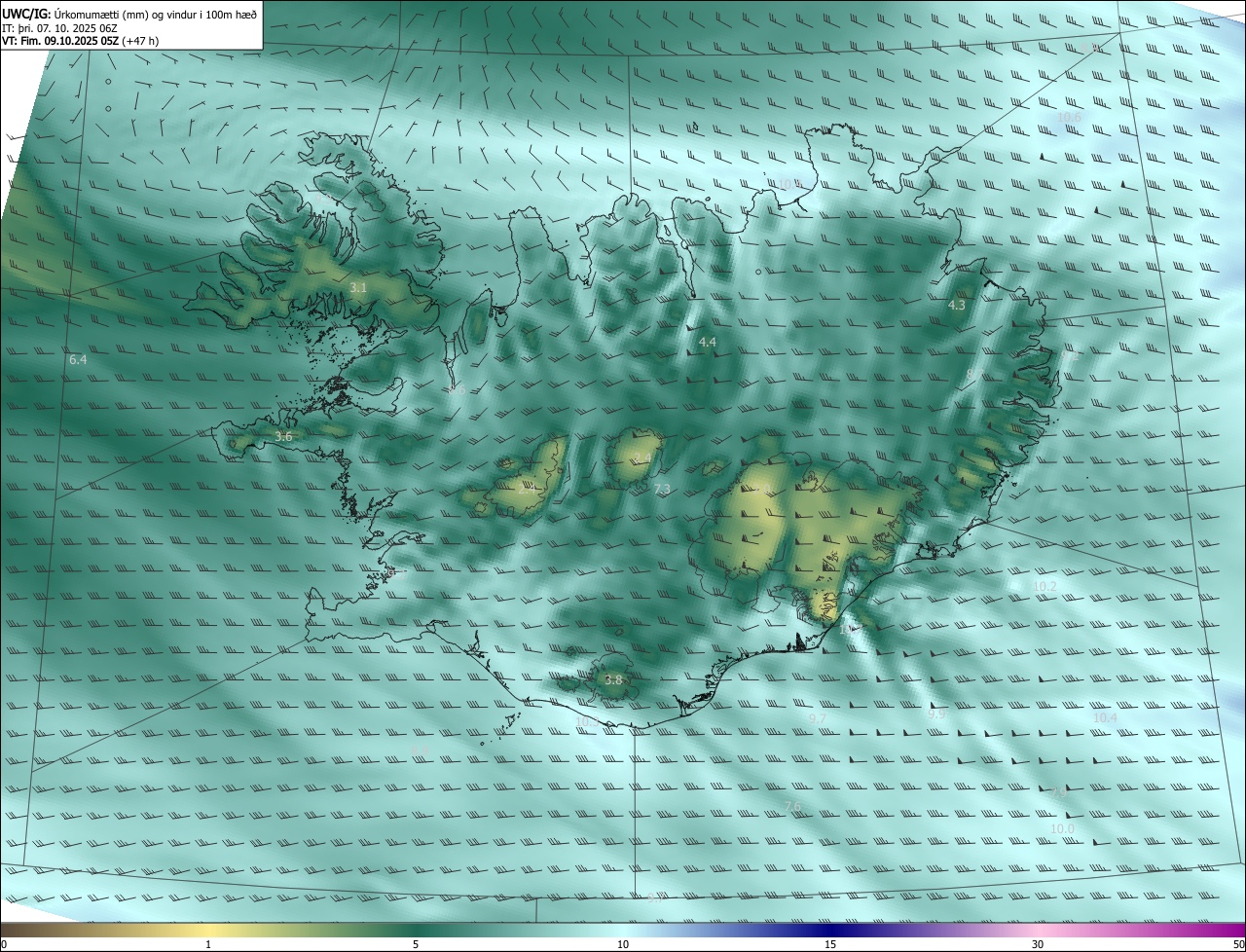Click the 7.6 value in the southern sea
The width and height of the screenshot is (1246, 952).
point(792,807)
